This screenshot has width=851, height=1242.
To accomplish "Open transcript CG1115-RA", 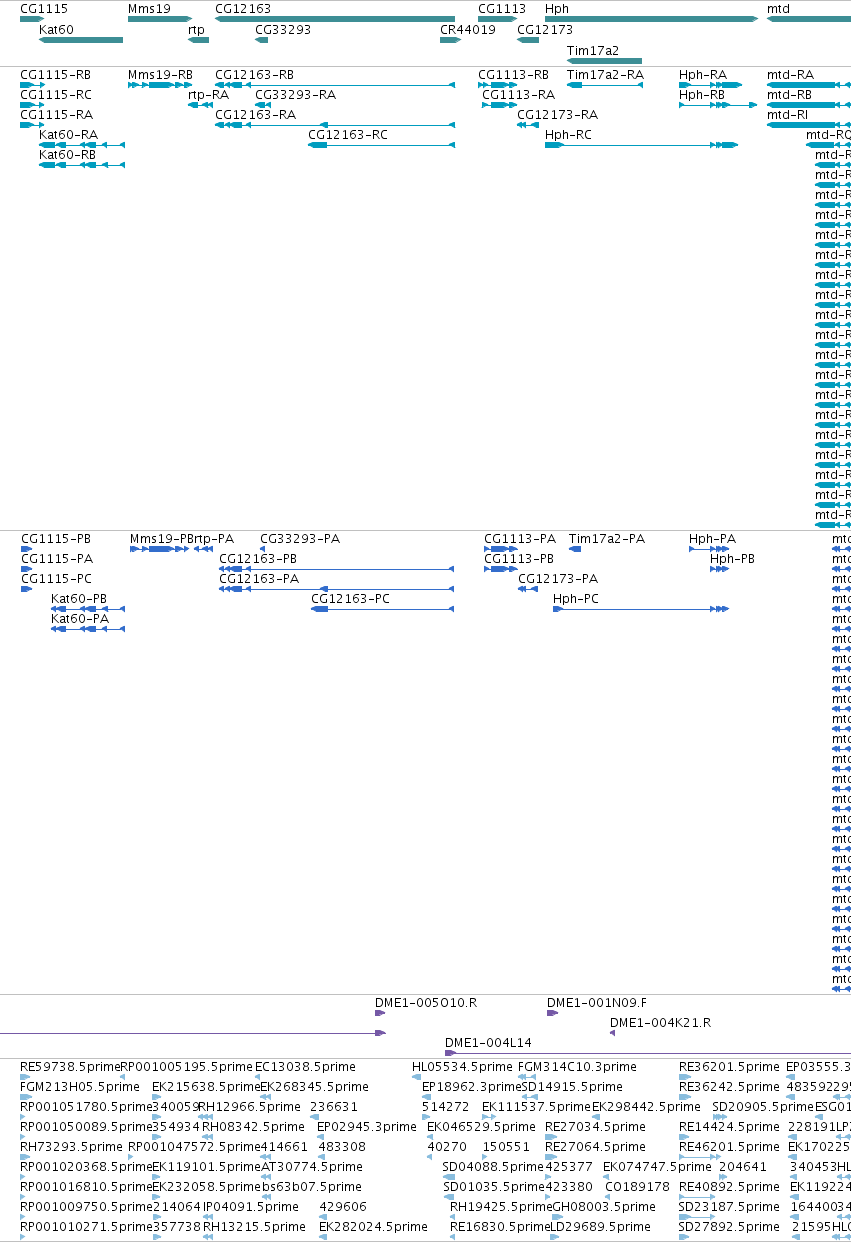I will 55,115.
